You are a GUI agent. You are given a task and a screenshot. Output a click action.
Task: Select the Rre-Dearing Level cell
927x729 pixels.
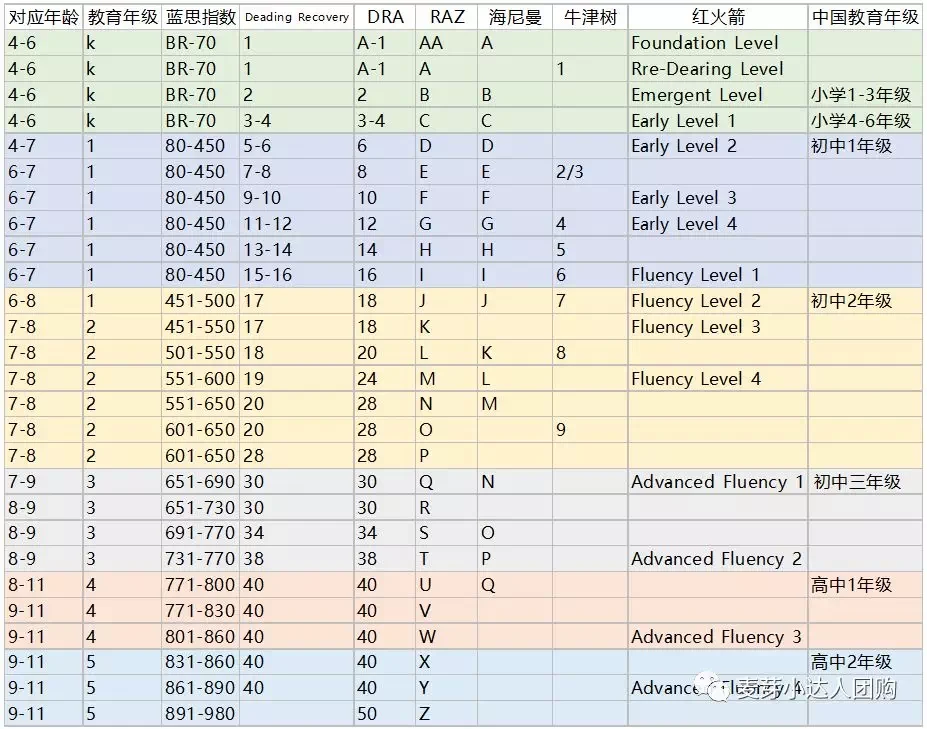(x=718, y=69)
